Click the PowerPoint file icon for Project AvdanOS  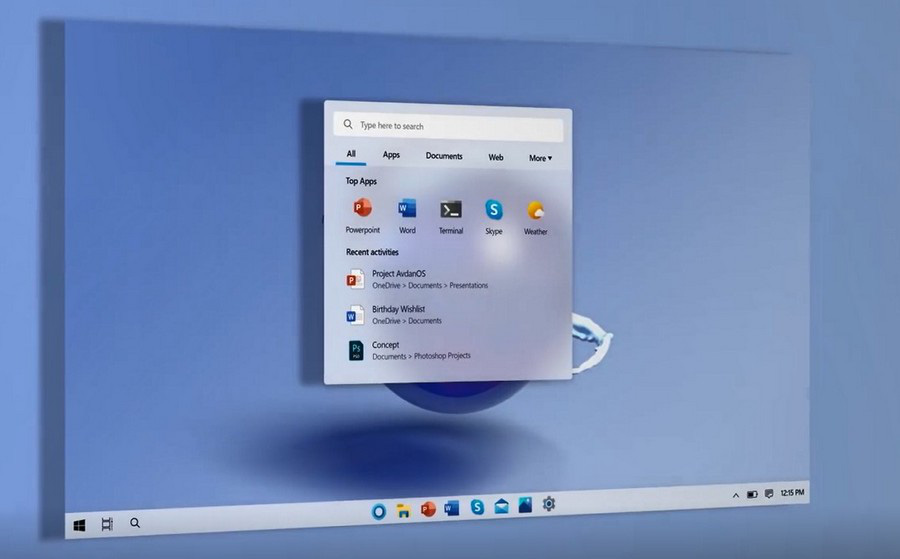click(355, 279)
